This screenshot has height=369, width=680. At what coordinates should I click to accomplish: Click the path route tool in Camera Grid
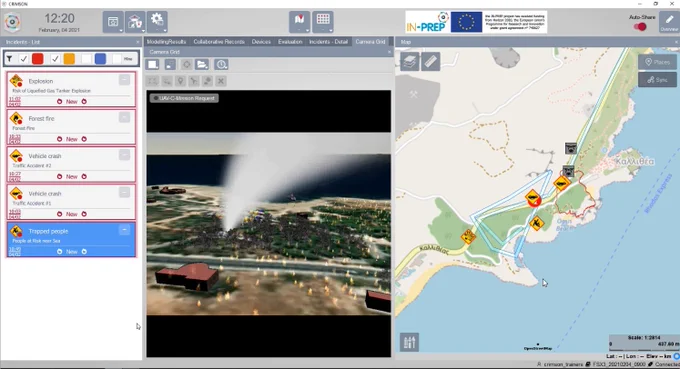(167, 81)
